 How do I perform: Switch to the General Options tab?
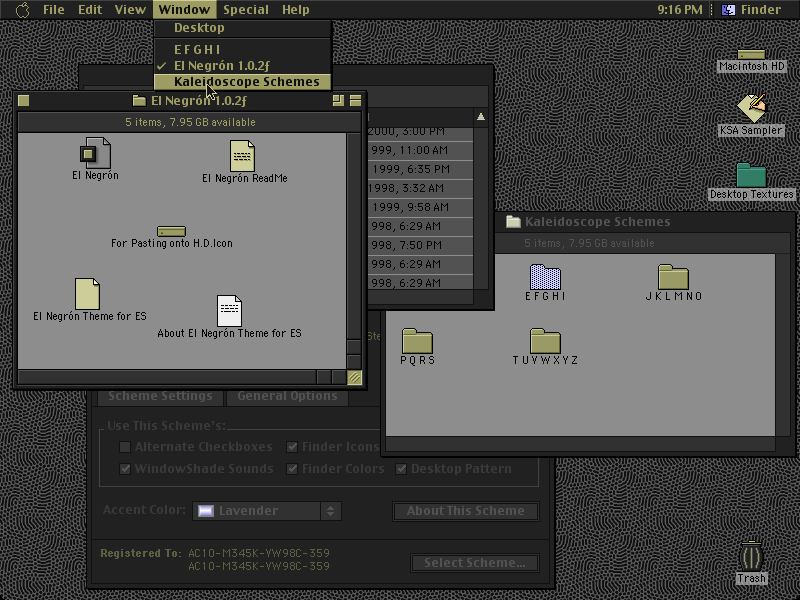[287, 396]
